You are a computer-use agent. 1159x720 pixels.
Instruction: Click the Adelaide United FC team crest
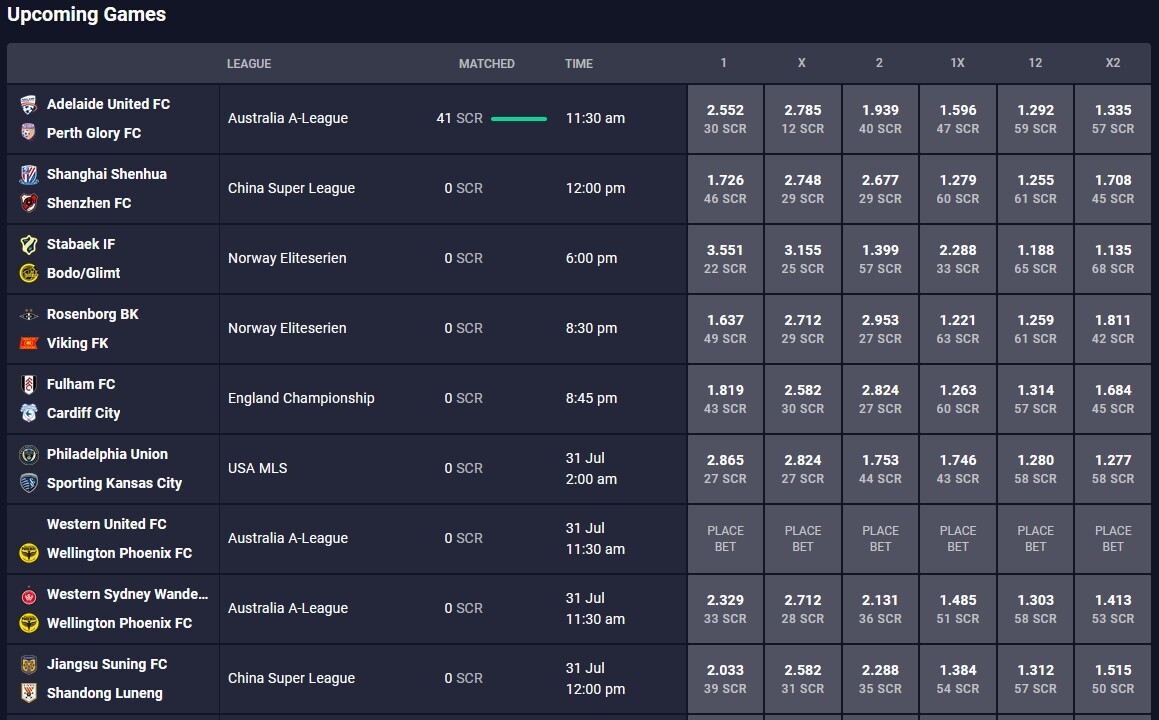pos(29,104)
